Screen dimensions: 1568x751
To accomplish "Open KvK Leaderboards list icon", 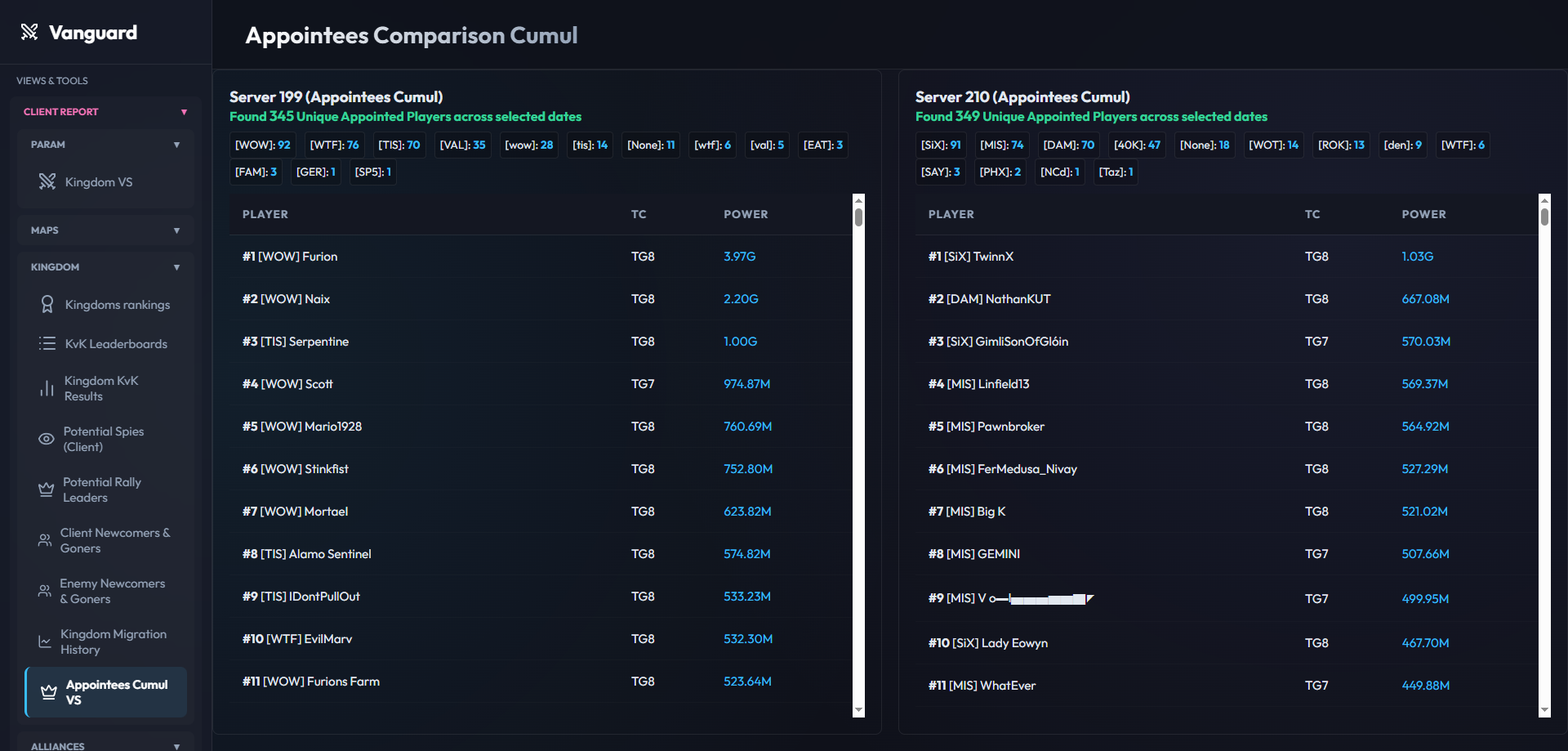I will 47,343.
